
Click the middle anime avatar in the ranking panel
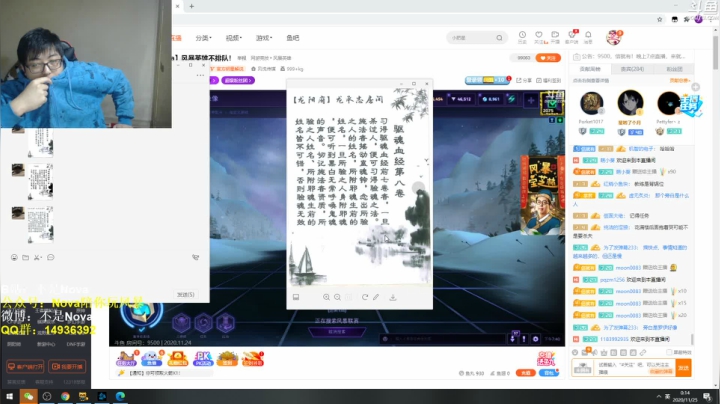[630, 102]
